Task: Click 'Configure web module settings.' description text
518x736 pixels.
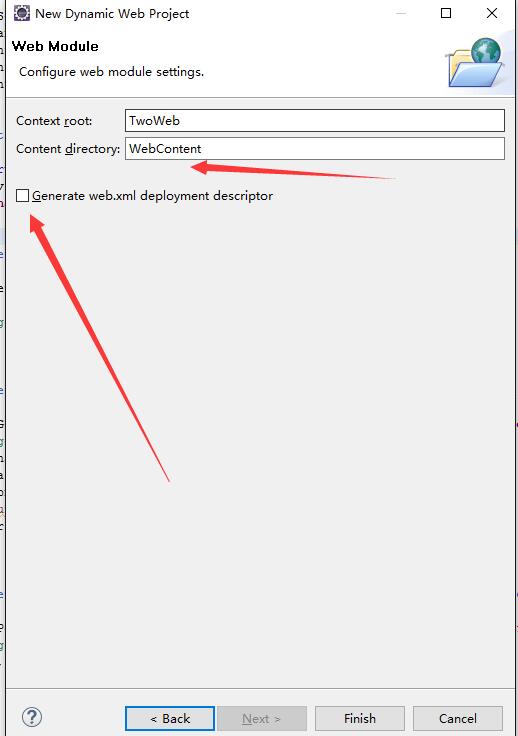Action: 112,72
